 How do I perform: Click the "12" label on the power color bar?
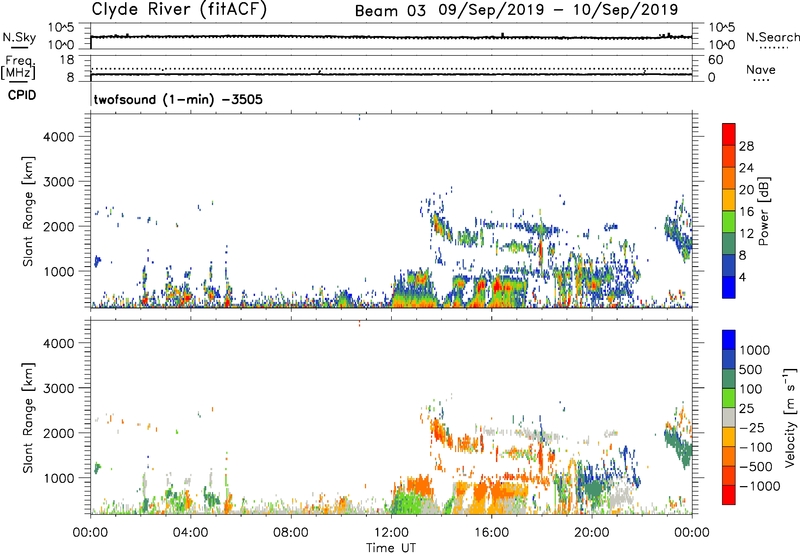[x=746, y=234]
